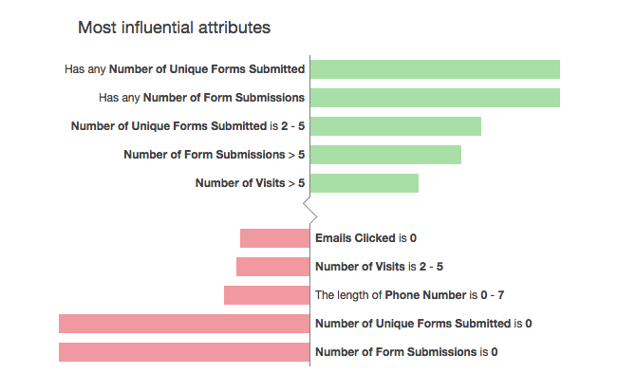Select the label Number of Unique Forms Submitted is 2 - 5
This screenshot has height=374, width=618.
click(x=188, y=126)
